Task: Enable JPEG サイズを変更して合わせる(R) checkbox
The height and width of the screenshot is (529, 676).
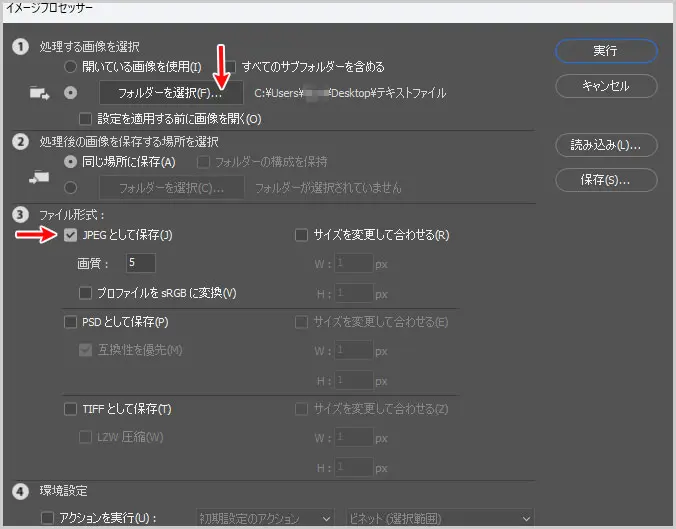Action: (301, 235)
